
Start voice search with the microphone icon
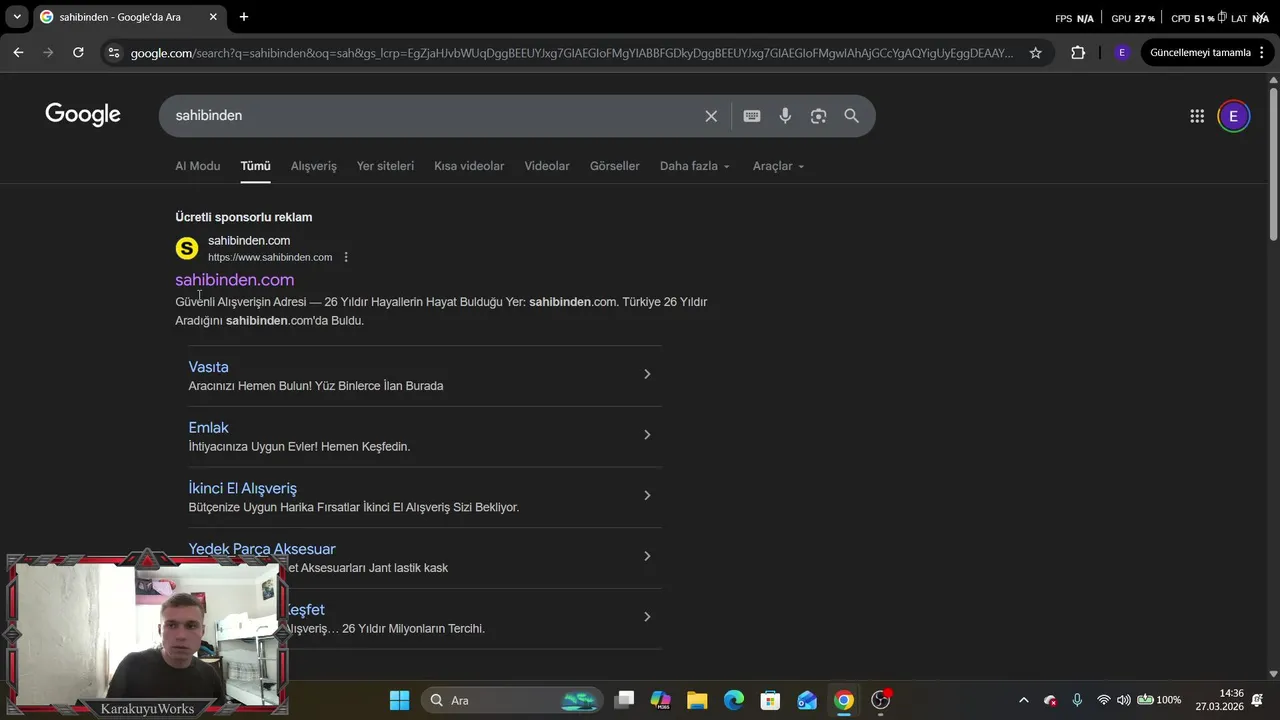(x=785, y=116)
